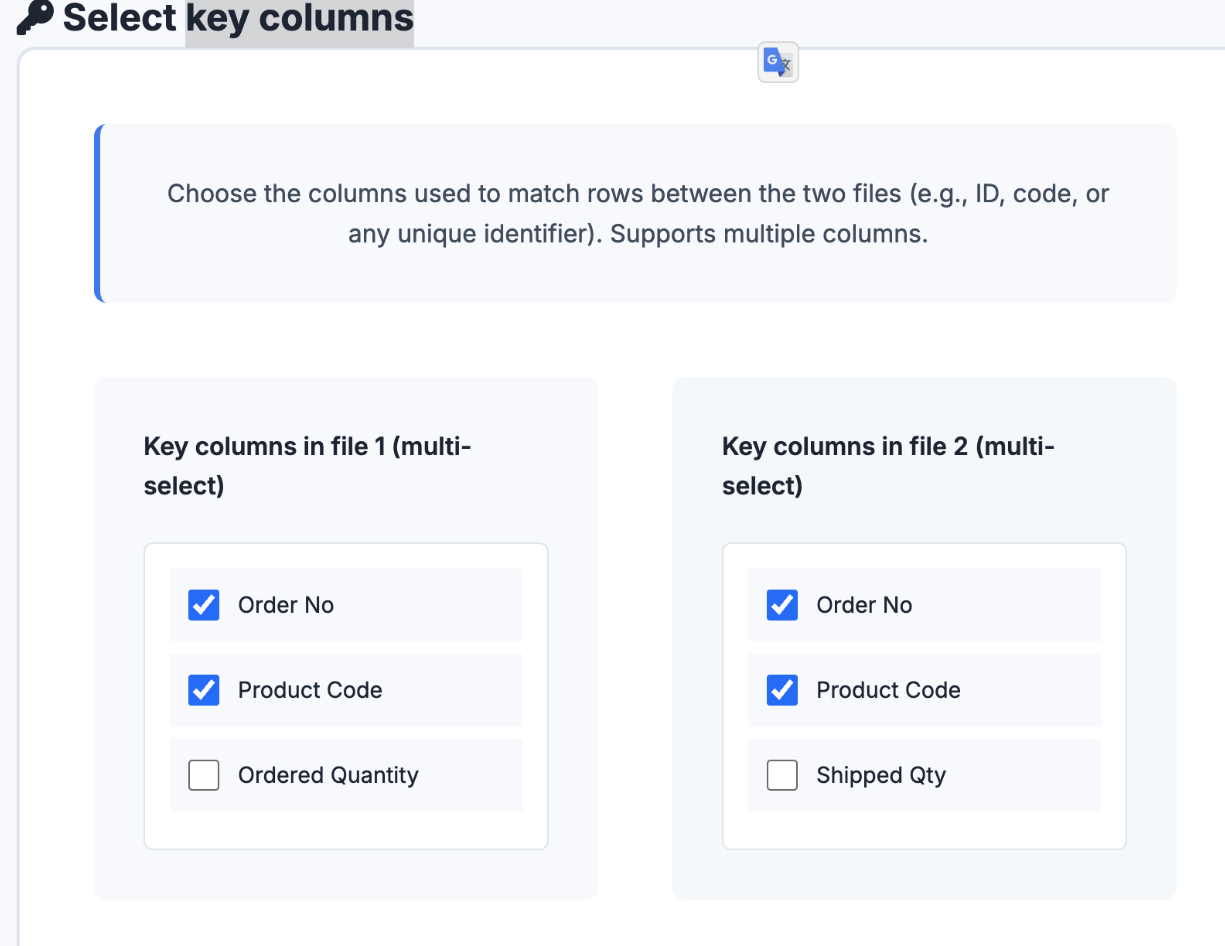Click the Google Translate icon

(778, 63)
